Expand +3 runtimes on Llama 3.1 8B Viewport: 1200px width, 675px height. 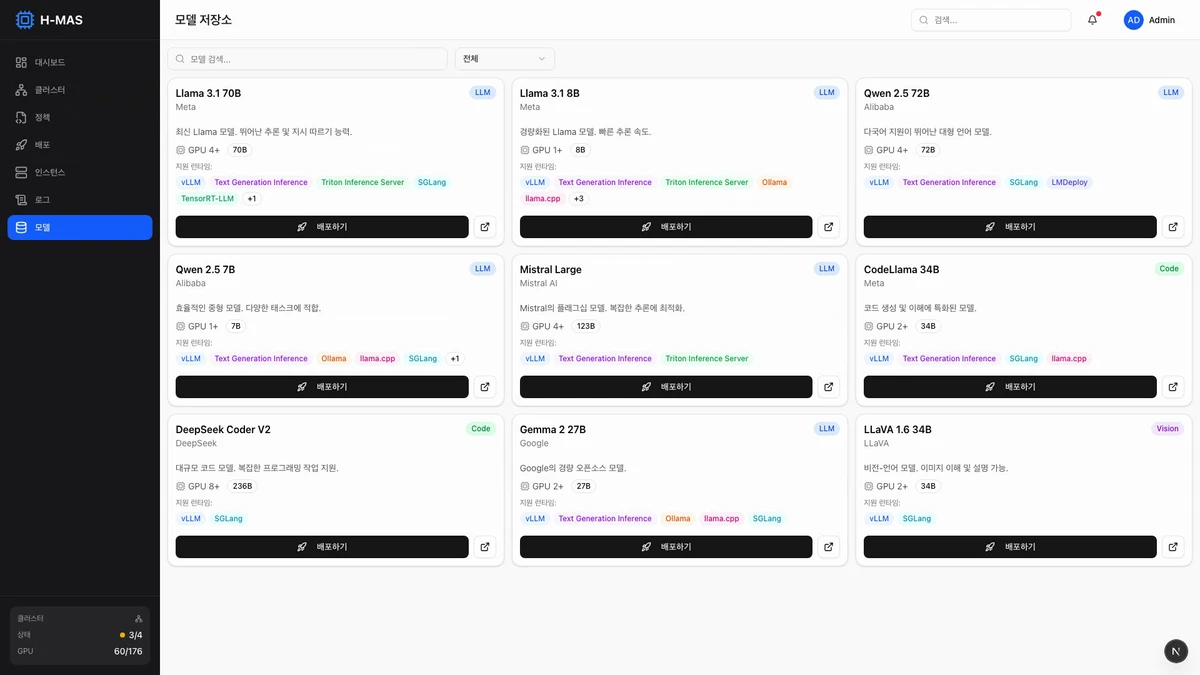click(579, 199)
